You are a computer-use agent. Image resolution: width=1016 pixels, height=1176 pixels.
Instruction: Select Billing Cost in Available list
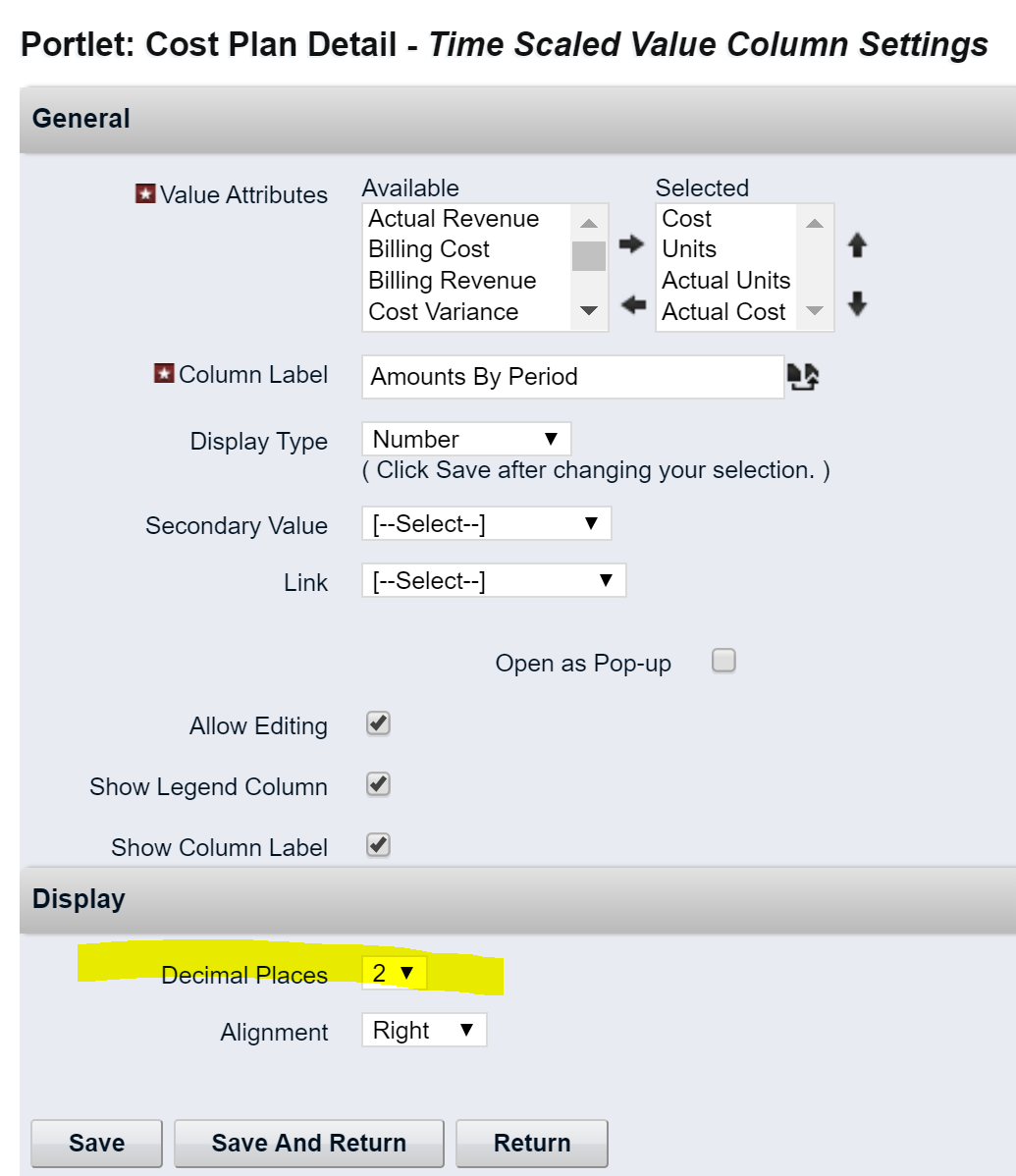(429, 249)
